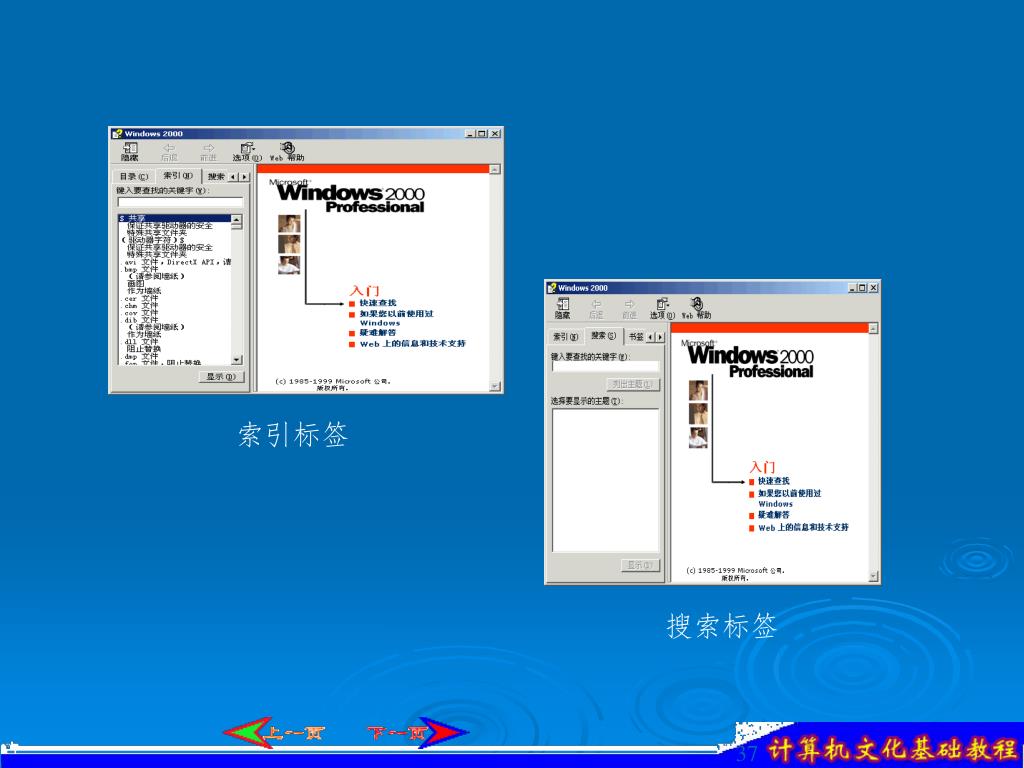The width and height of the screenshot is (1024, 768).
Task: Select 索引 tab in the search-tab window
Action: pyautogui.click(x=566, y=337)
